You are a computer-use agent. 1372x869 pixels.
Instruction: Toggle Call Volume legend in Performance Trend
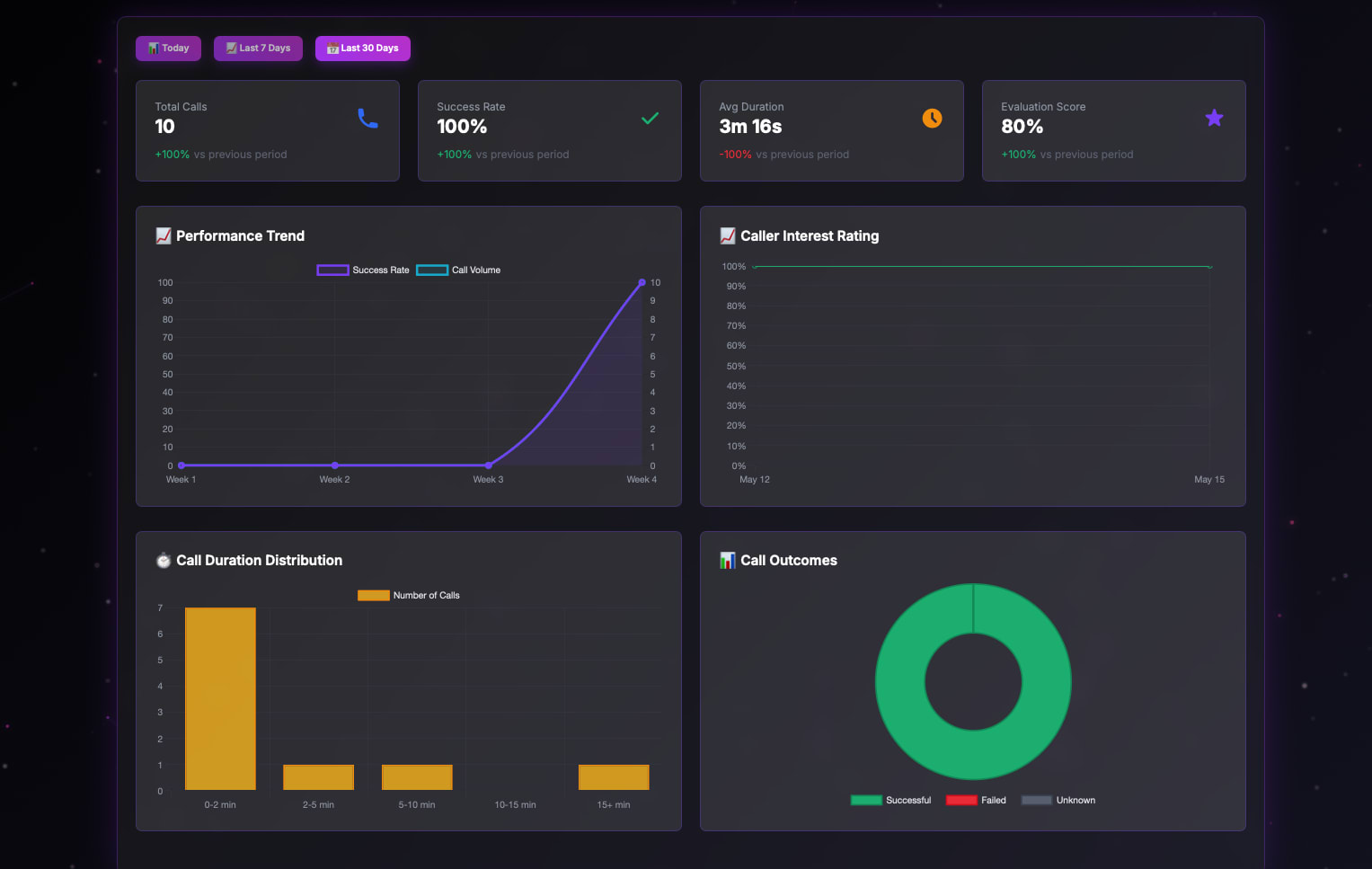[x=458, y=270]
